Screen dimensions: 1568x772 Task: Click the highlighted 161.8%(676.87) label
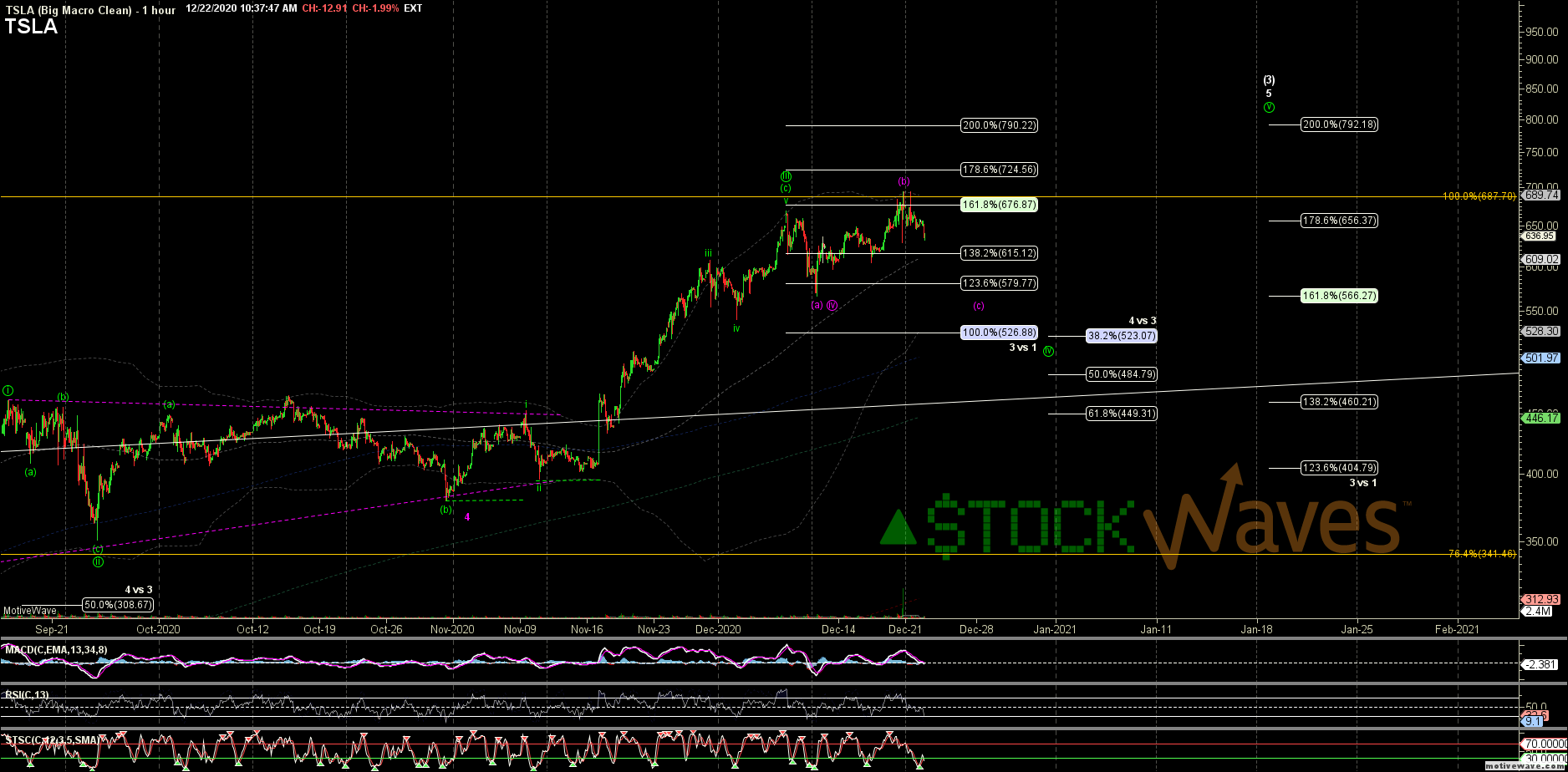[1000, 205]
